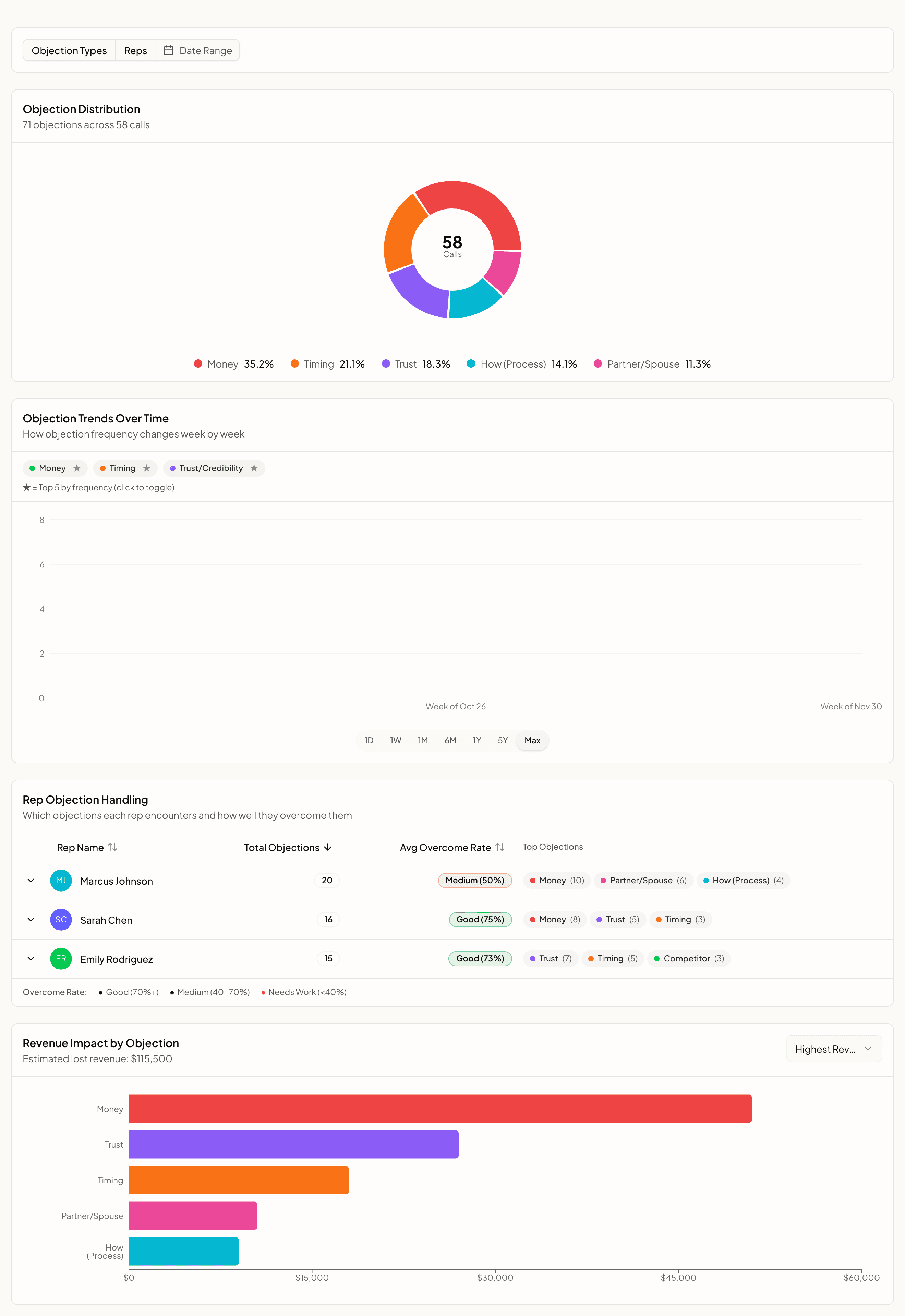Open the Highest Rev... sort dropdown
The width and height of the screenshot is (905, 1316).
834,1049
